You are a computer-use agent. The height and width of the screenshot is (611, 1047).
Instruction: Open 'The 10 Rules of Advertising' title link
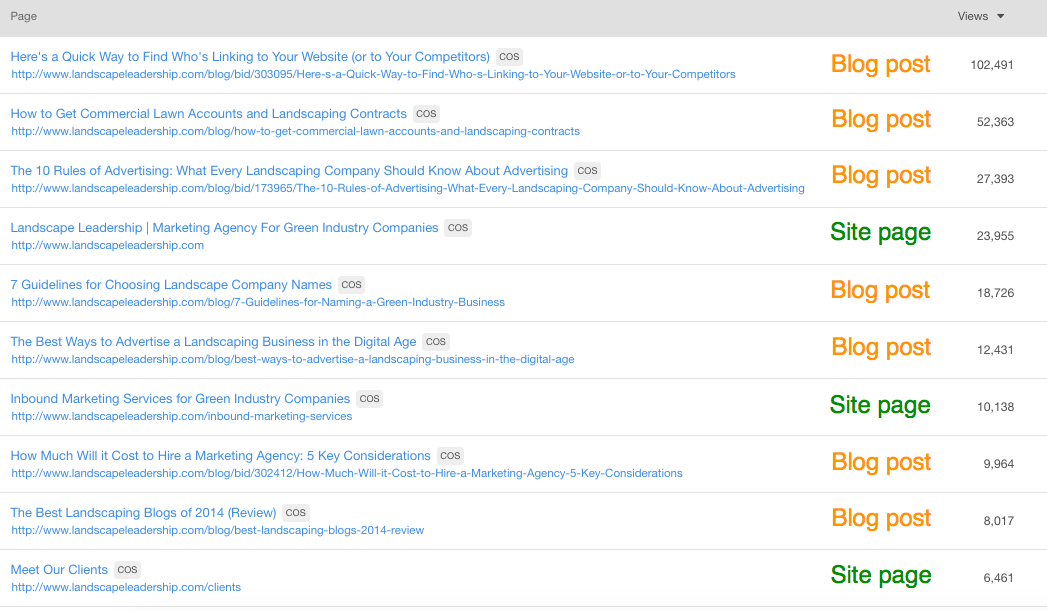(289, 171)
